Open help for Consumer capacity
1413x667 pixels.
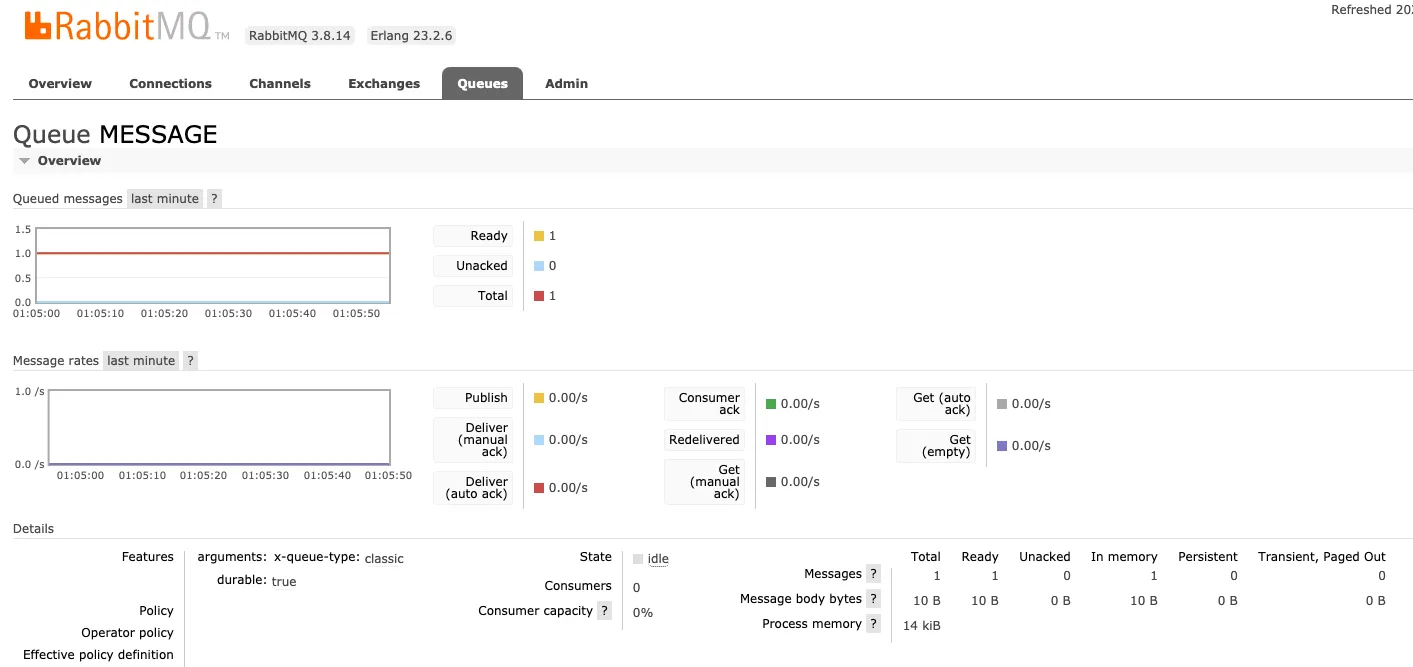pos(604,611)
